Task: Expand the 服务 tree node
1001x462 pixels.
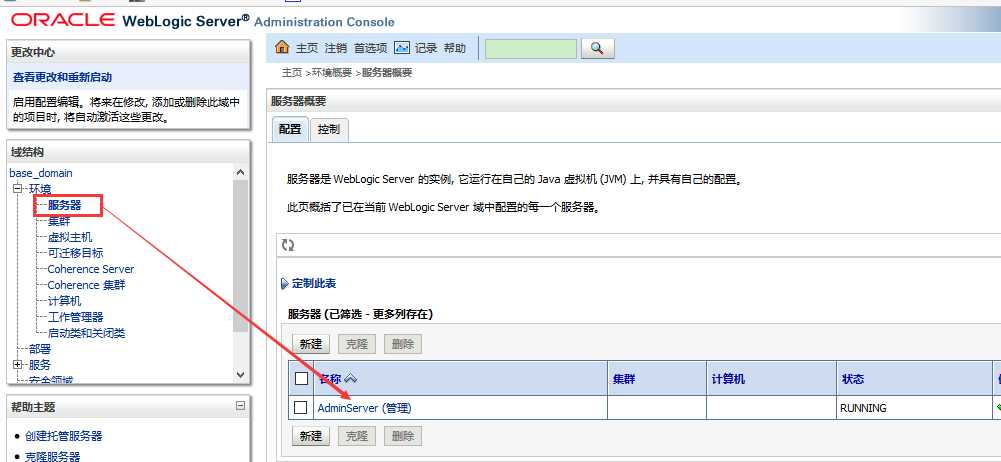Action: 17,365
